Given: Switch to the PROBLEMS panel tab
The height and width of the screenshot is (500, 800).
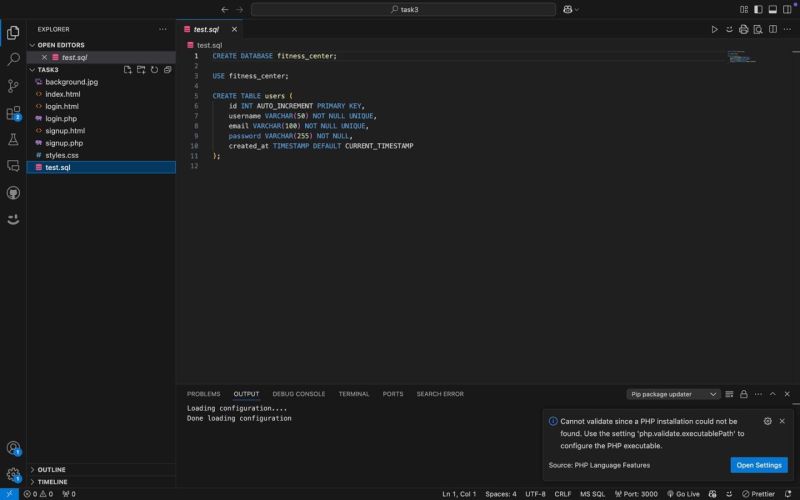Looking at the screenshot, I should 203,394.
